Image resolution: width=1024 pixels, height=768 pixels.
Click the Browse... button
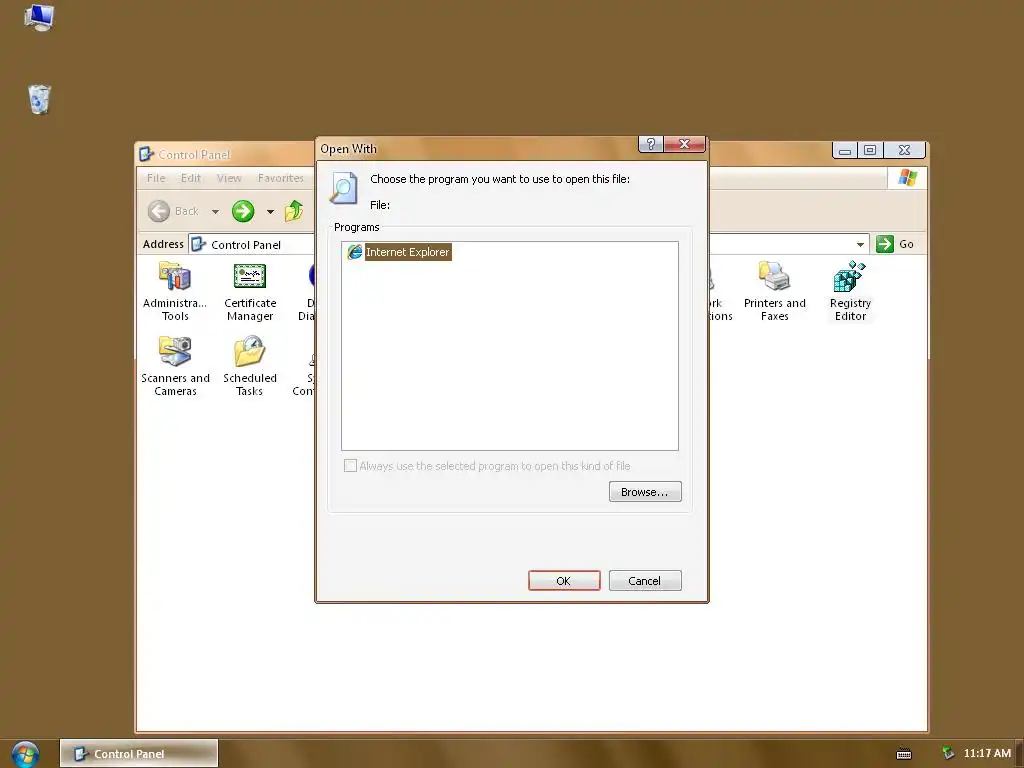pyautogui.click(x=645, y=492)
